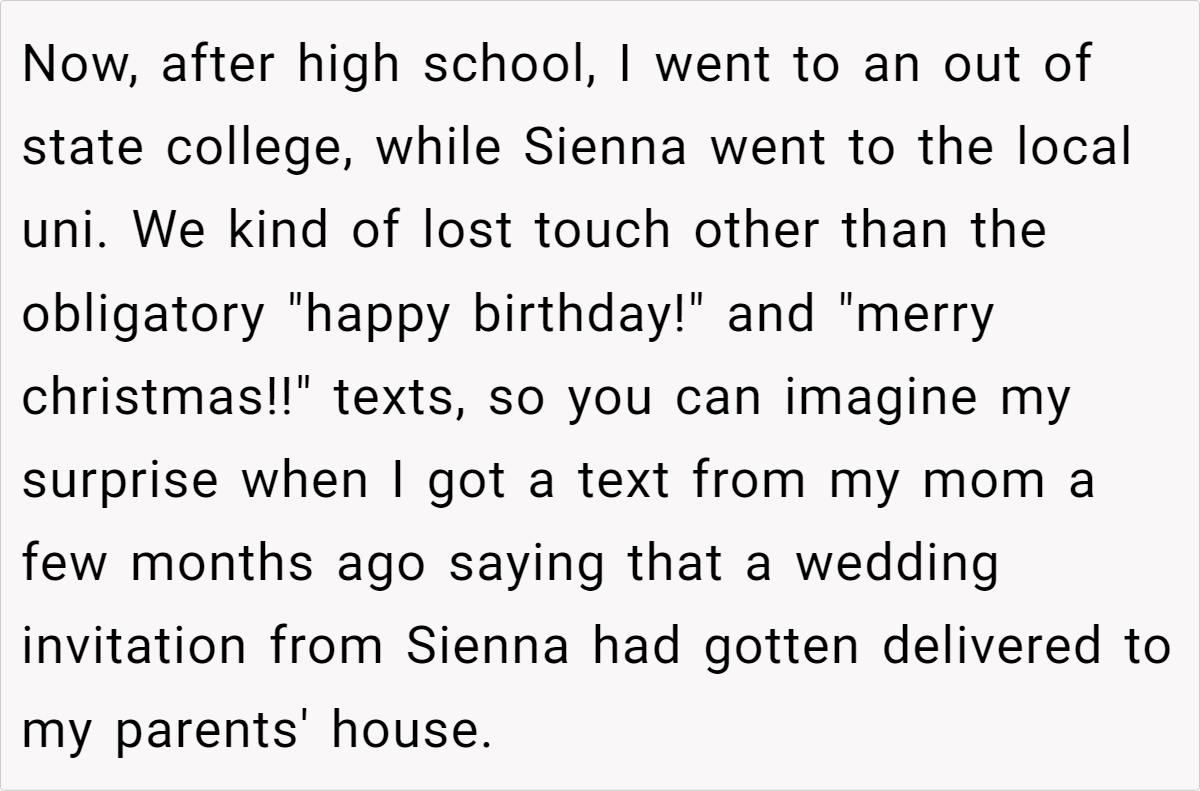Click the word "house." at paragraph end
This screenshot has width=1200, height=791.
[413, 729]
